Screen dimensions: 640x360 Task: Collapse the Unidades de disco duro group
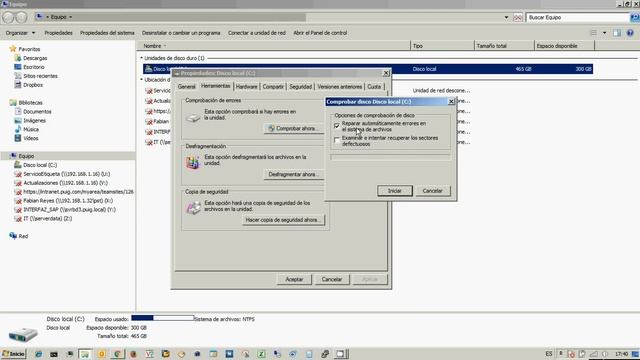click(142, 58)
